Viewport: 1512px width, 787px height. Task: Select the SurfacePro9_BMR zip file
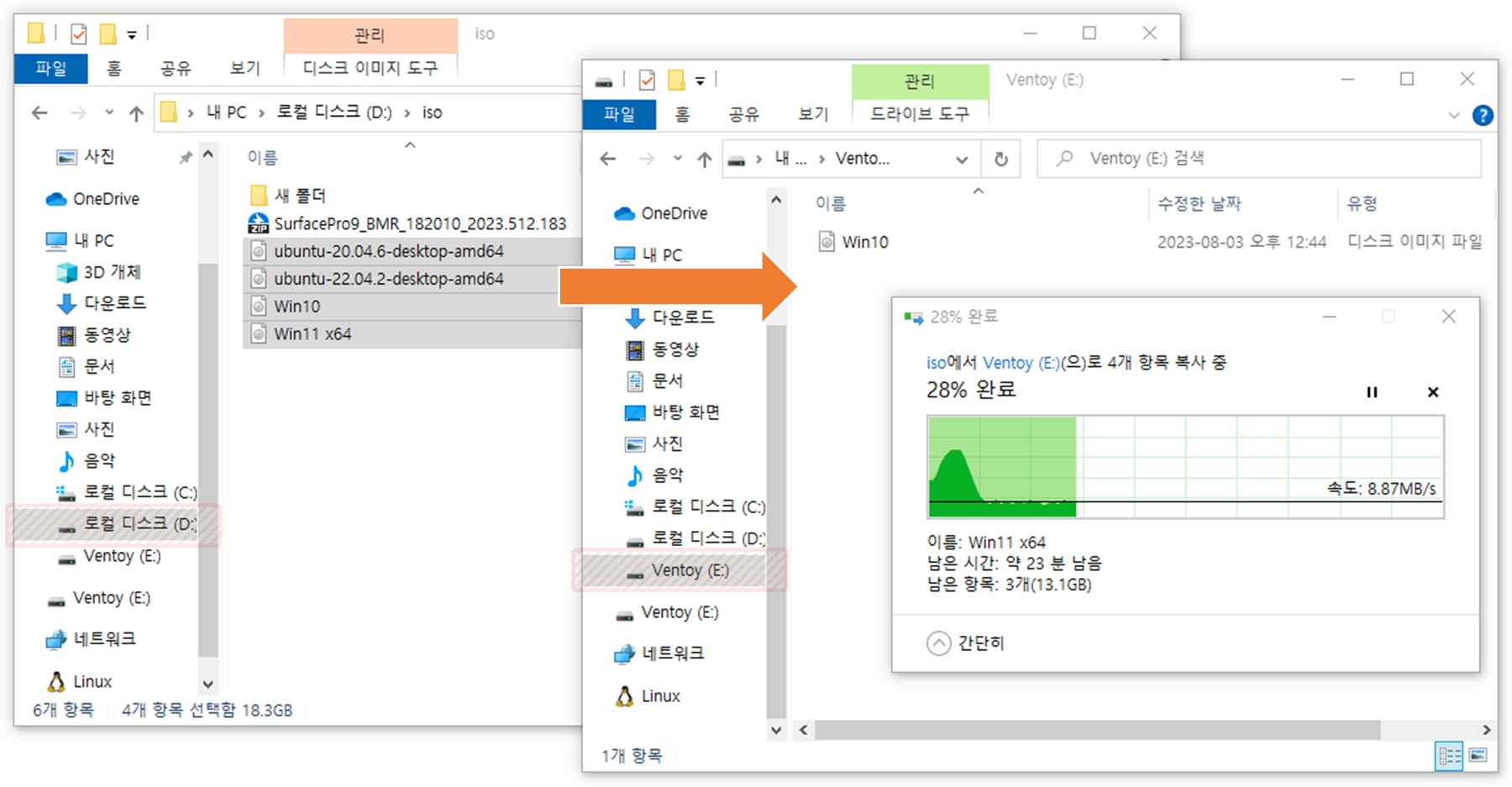coord(407,223)
